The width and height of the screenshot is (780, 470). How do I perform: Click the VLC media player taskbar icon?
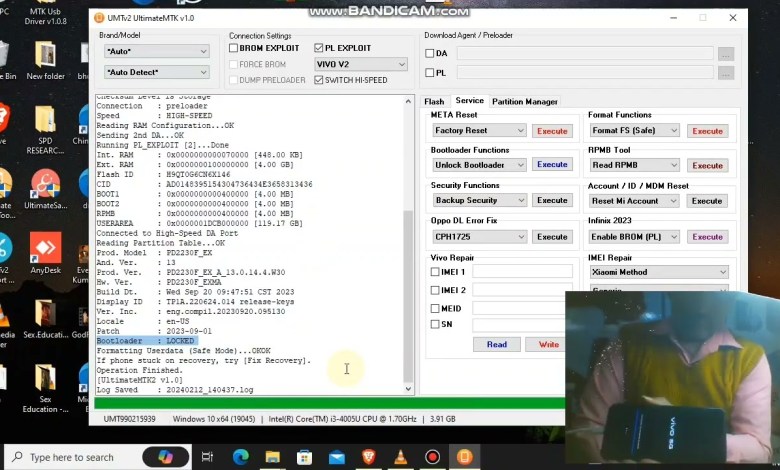pos(401,457)
